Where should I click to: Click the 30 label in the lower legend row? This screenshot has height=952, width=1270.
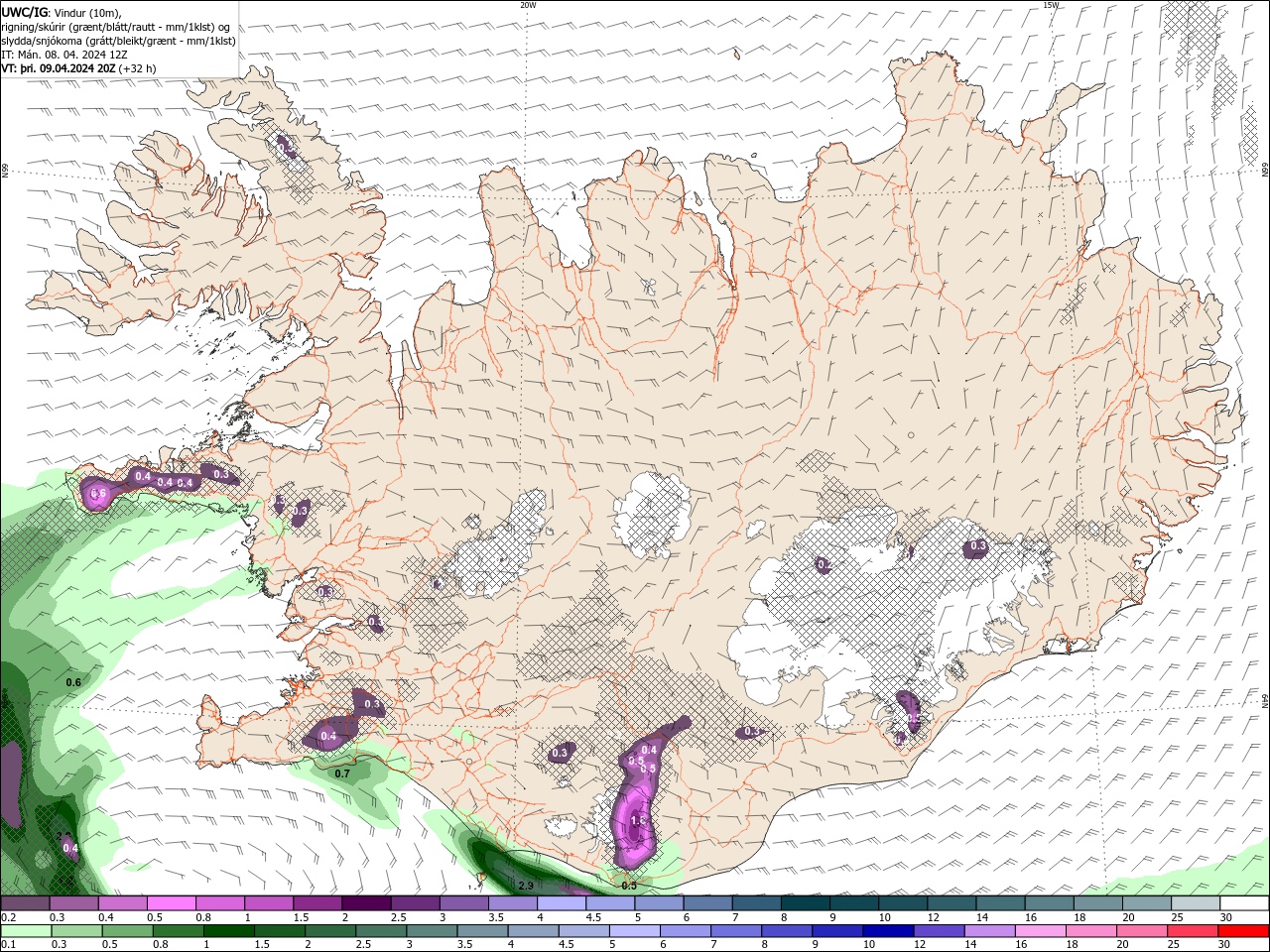[x=1226, y=945]
